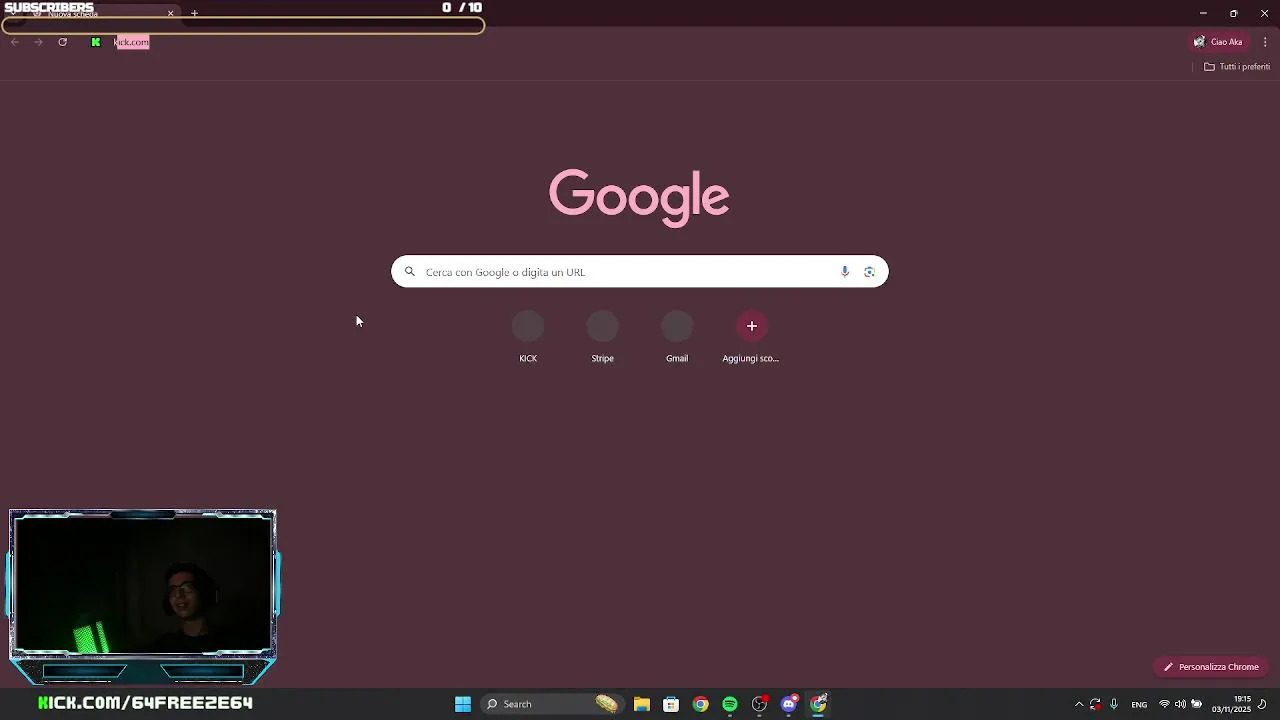The image size is (1280, 720).
Task: Click the sync tray icon with red badge
Action: point(1095,704)
